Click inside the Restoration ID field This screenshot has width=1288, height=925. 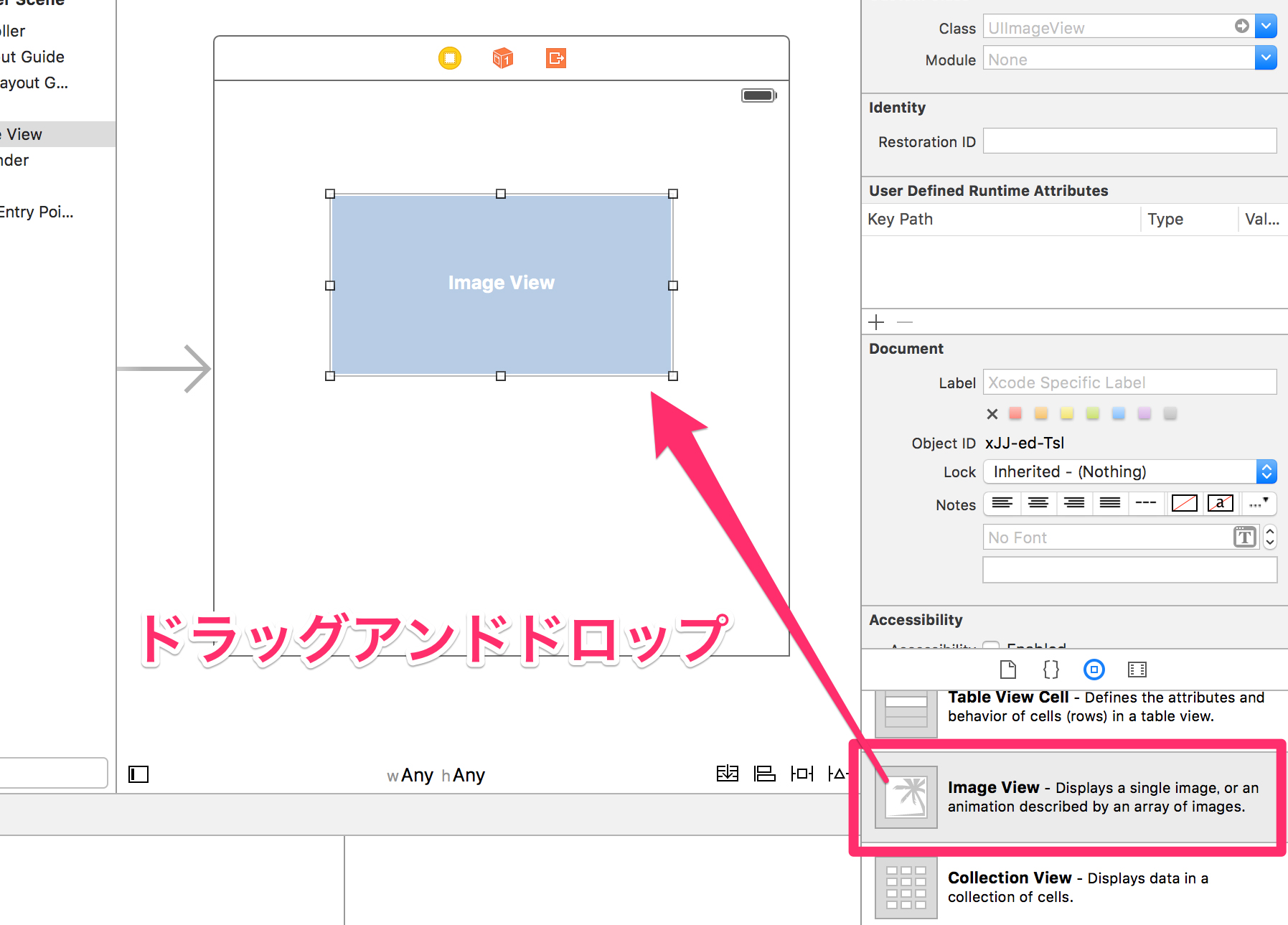[x=1129, y=141]
